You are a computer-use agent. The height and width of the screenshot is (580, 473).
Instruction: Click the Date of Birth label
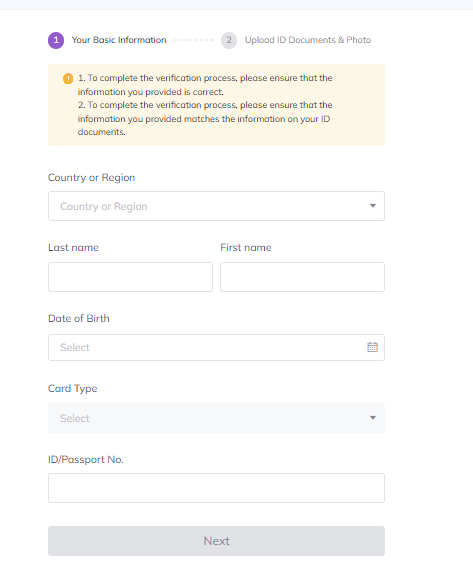point(79,318)
